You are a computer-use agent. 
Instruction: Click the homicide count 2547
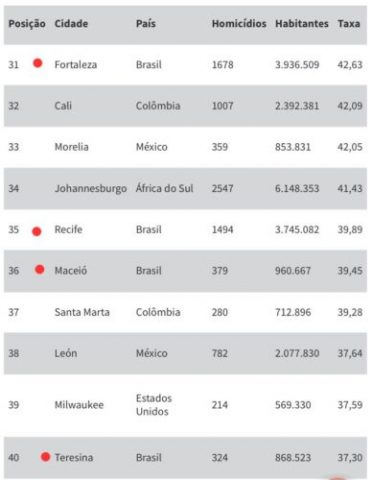(223, 188)
